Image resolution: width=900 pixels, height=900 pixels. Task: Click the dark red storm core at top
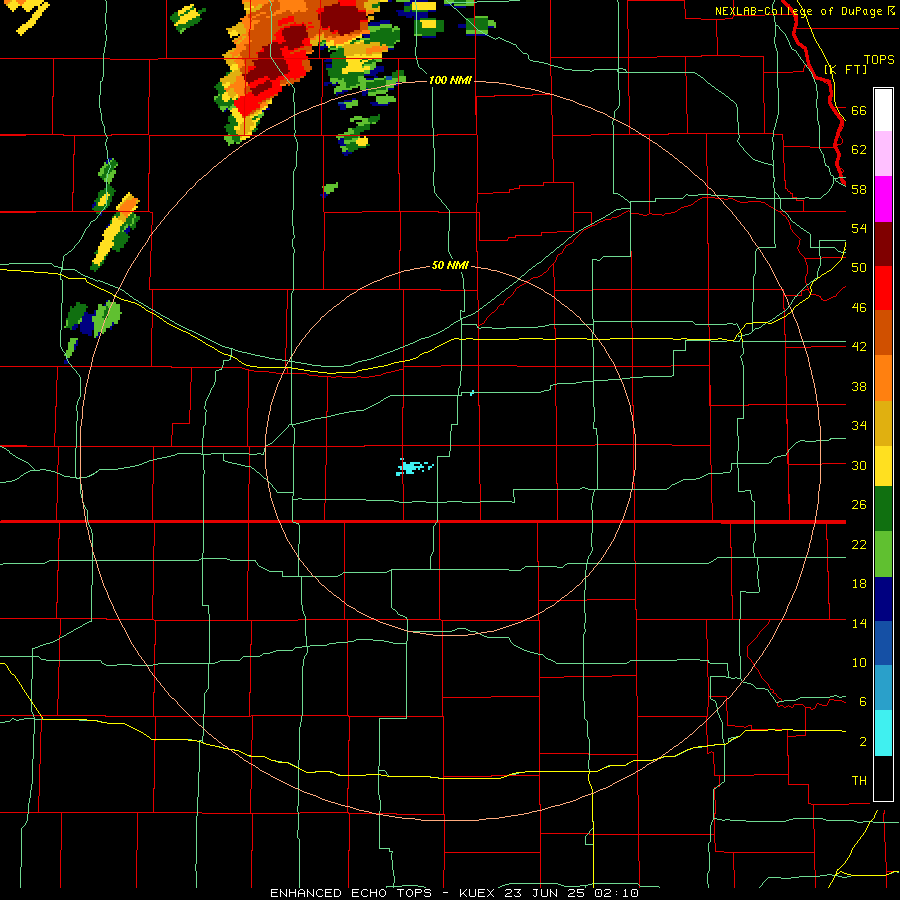[x=343, y=21]
